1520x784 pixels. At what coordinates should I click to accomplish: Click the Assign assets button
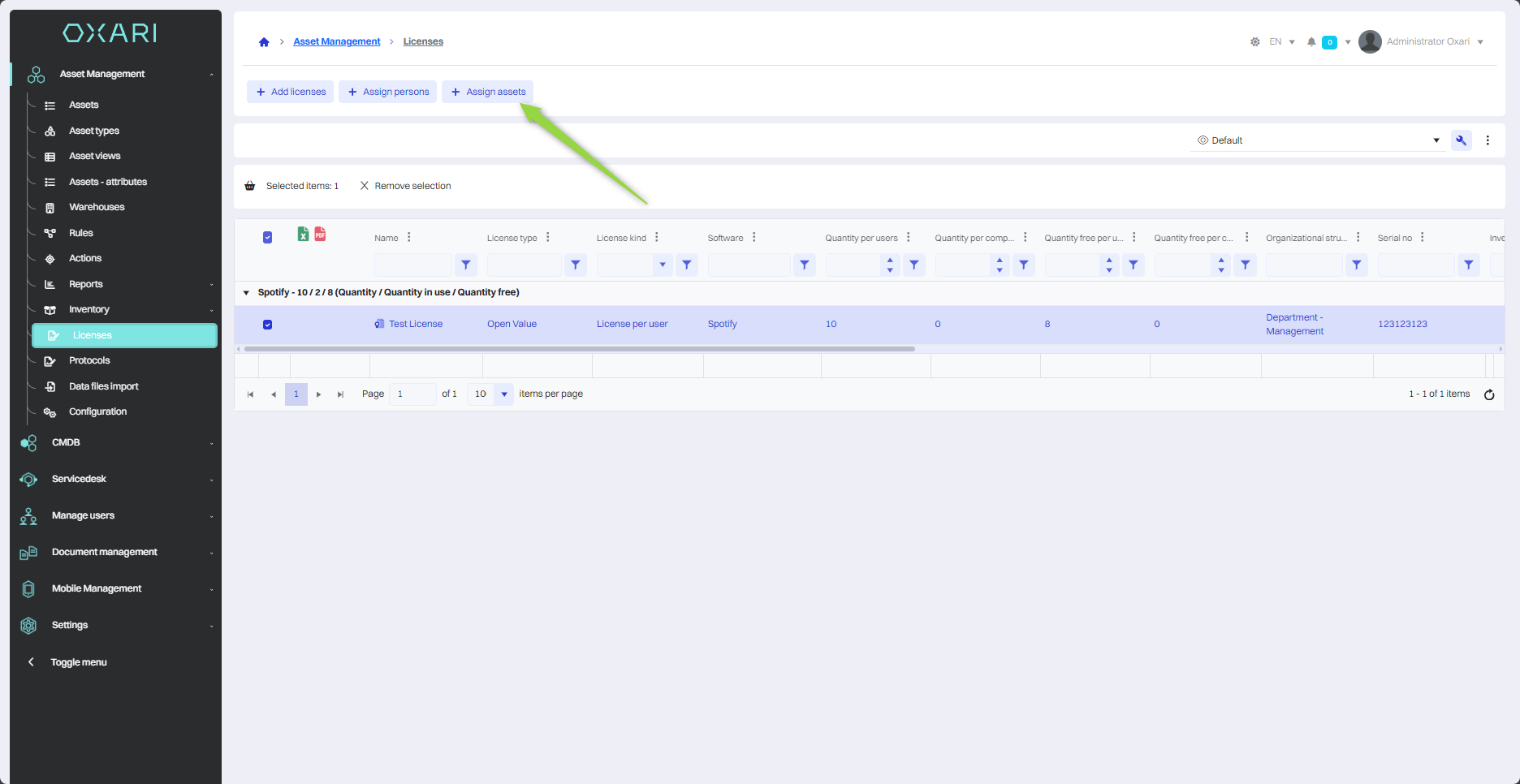[x=488, y=92]
